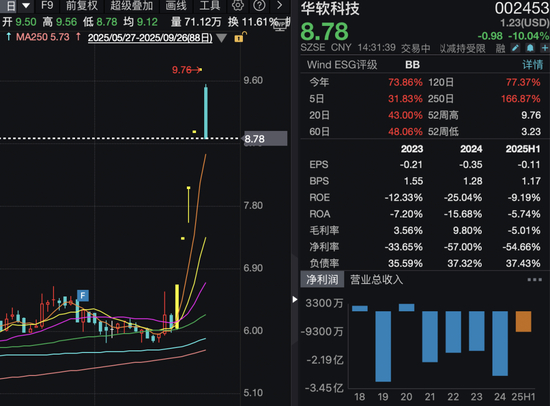This screenshot has height=406, width=550.
Task: Toggle the date range lock icon
Action: pos(239,37)
